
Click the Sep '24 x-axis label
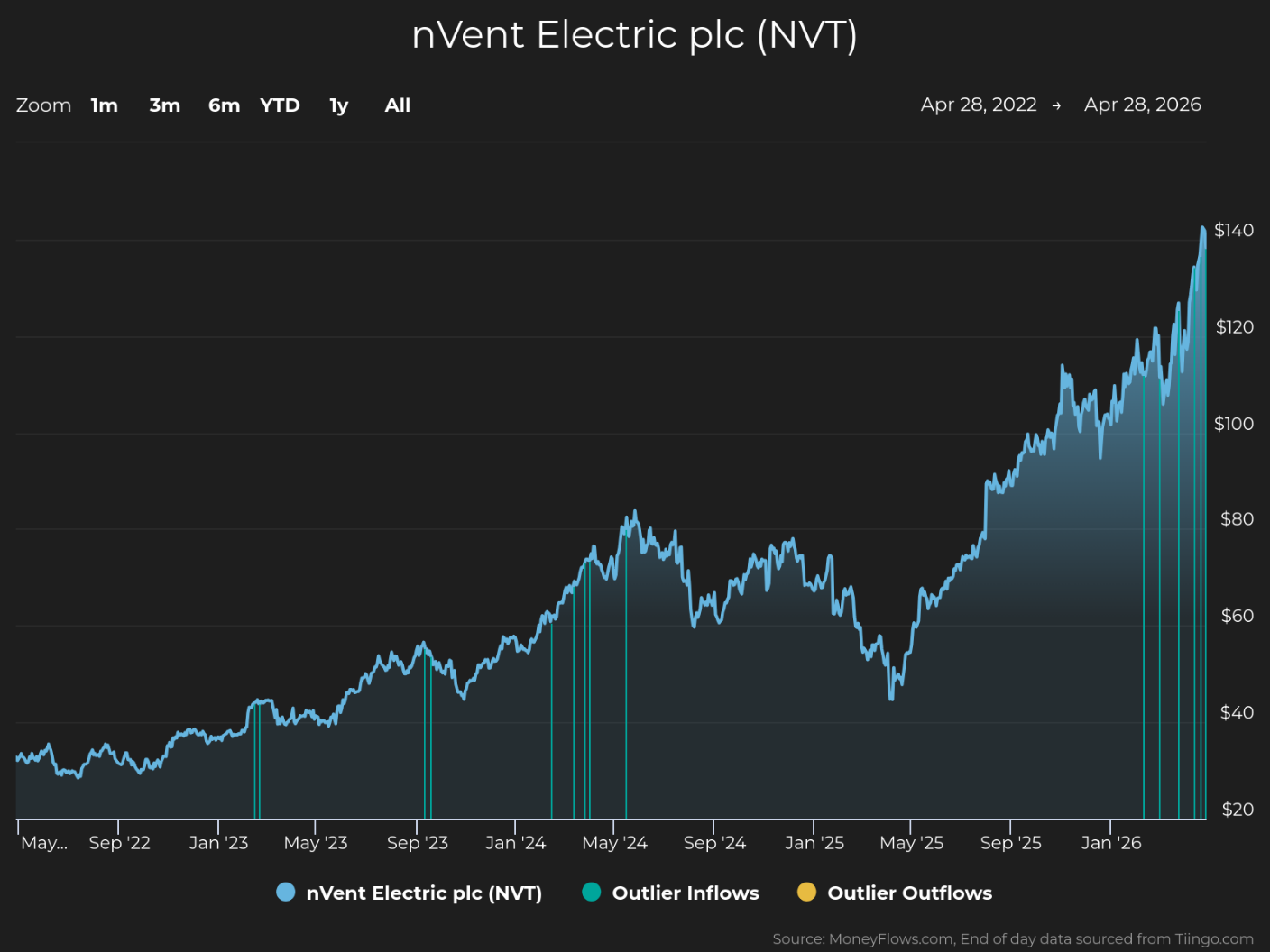coord(714,843)
